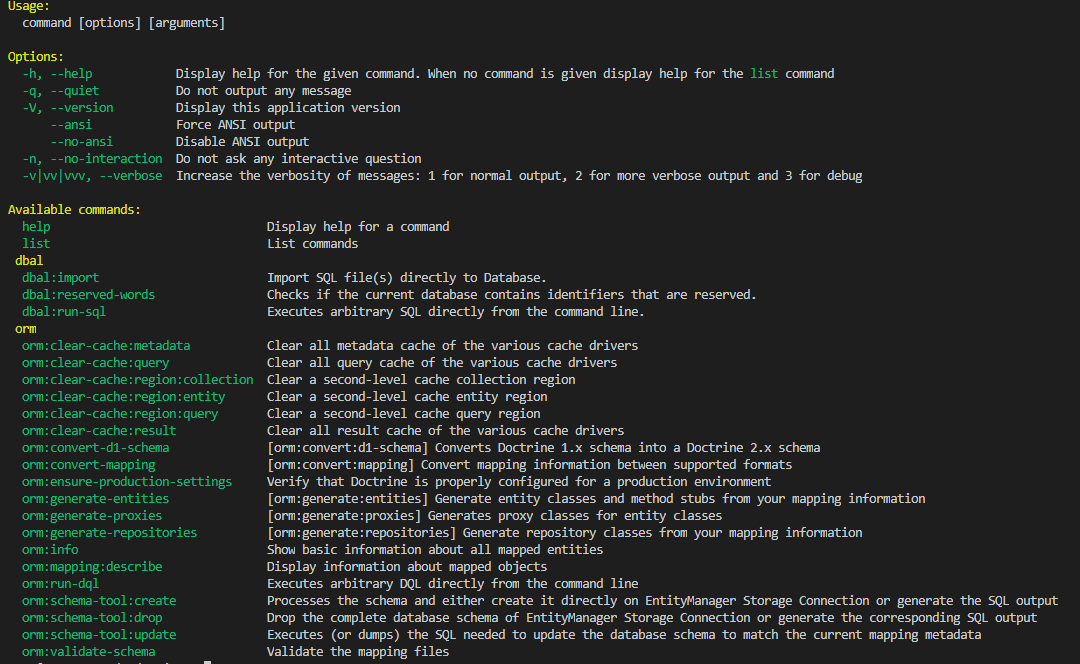The width and height of the screenshot is (1080, 664).
Task: Click the '[orm:generate:entities]' alias text
Action: pyautogui.click(x=347, y=499)
